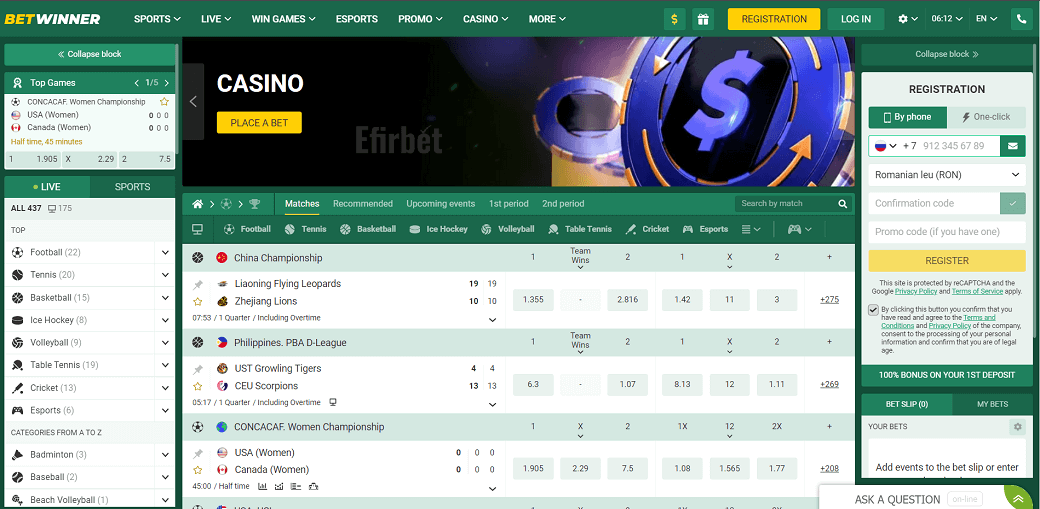The image size is (1040, 509).
Task: Expand Basketball (15) category
Action: 164,297
